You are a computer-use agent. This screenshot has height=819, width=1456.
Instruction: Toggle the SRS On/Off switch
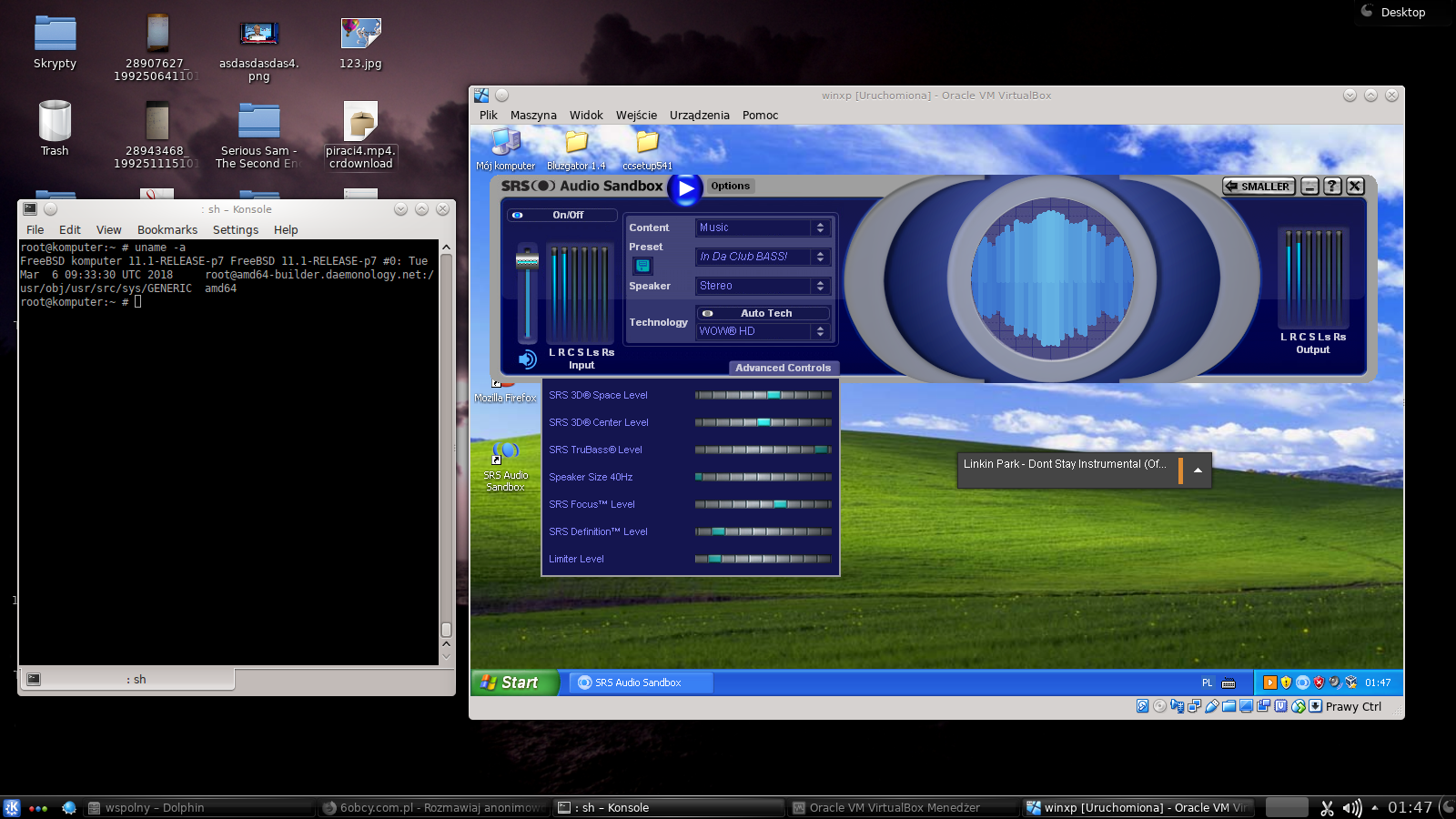click(562, 215)
